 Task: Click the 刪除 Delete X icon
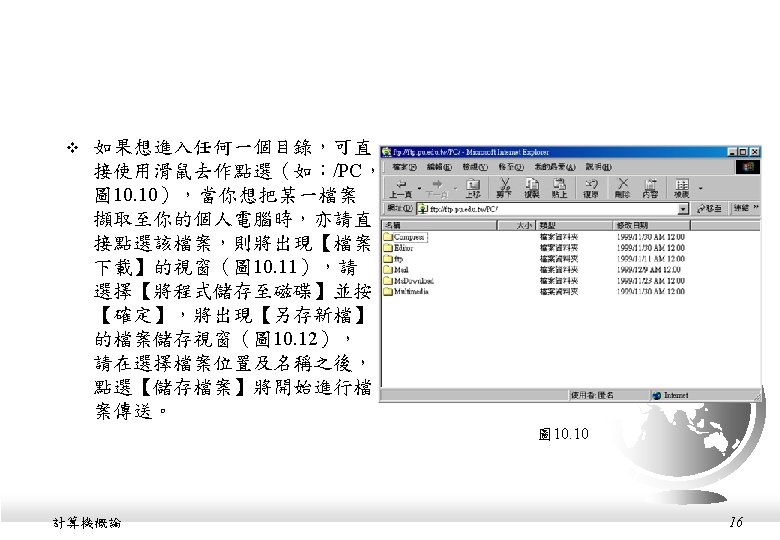(x=622, y=188)
